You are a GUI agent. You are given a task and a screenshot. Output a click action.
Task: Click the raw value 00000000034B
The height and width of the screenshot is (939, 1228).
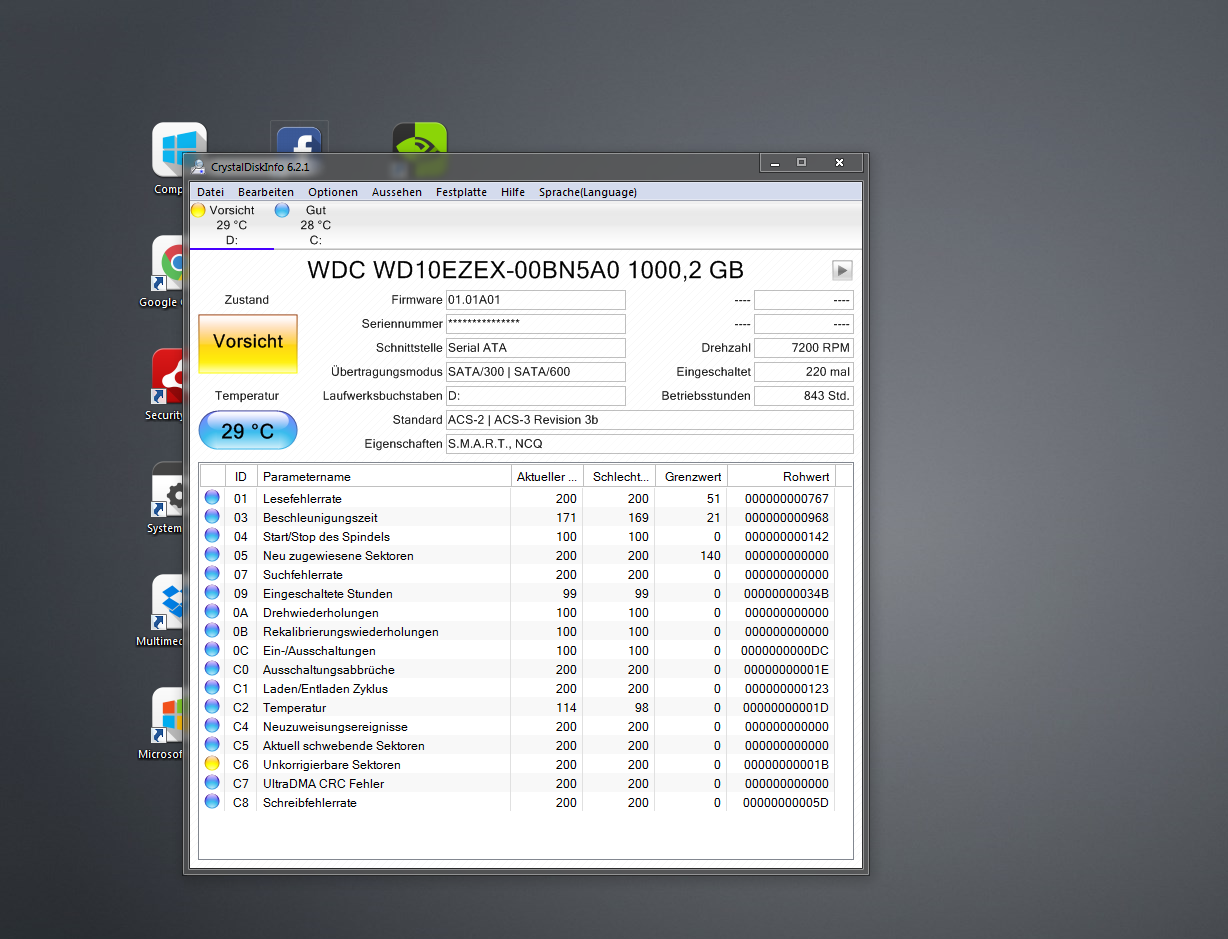click(x=786, y=594)
